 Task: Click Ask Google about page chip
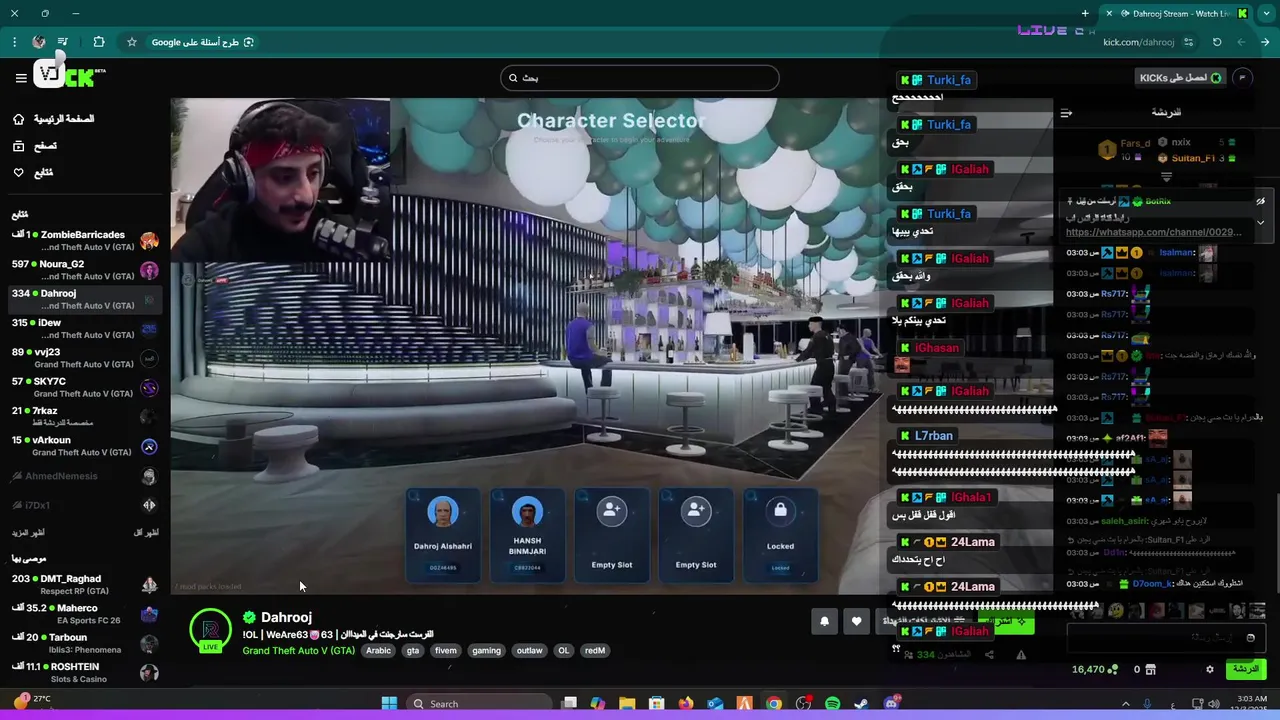point(203,42)
